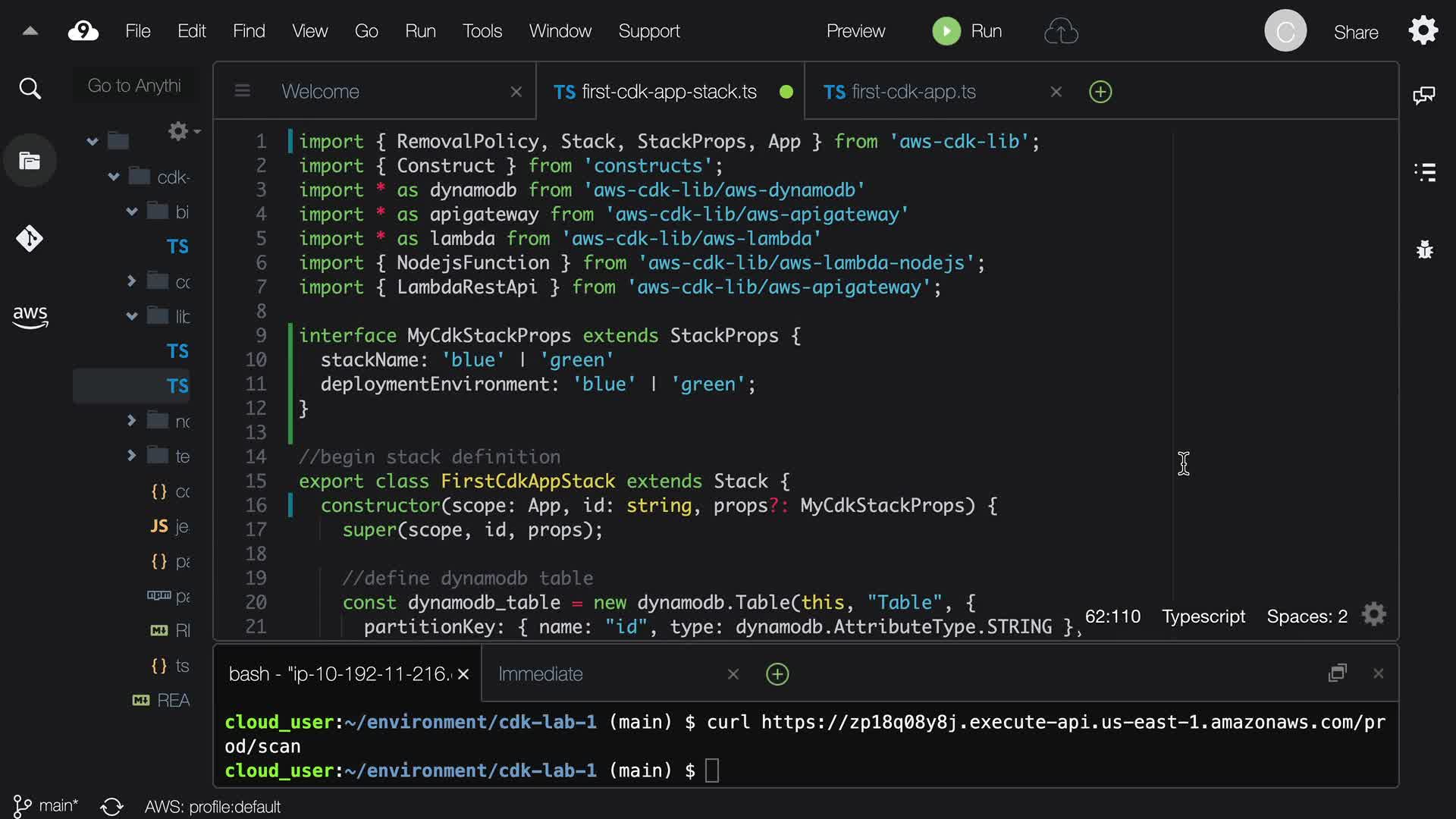Image resolution: width=1456 pixels, height=819 pixels.
Task: Open the search icon in left sidebar
Action: (30, 89)
